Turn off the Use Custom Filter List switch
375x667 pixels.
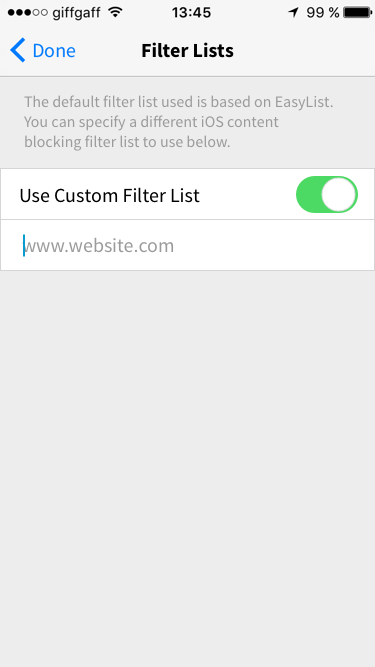click(327, 194)
